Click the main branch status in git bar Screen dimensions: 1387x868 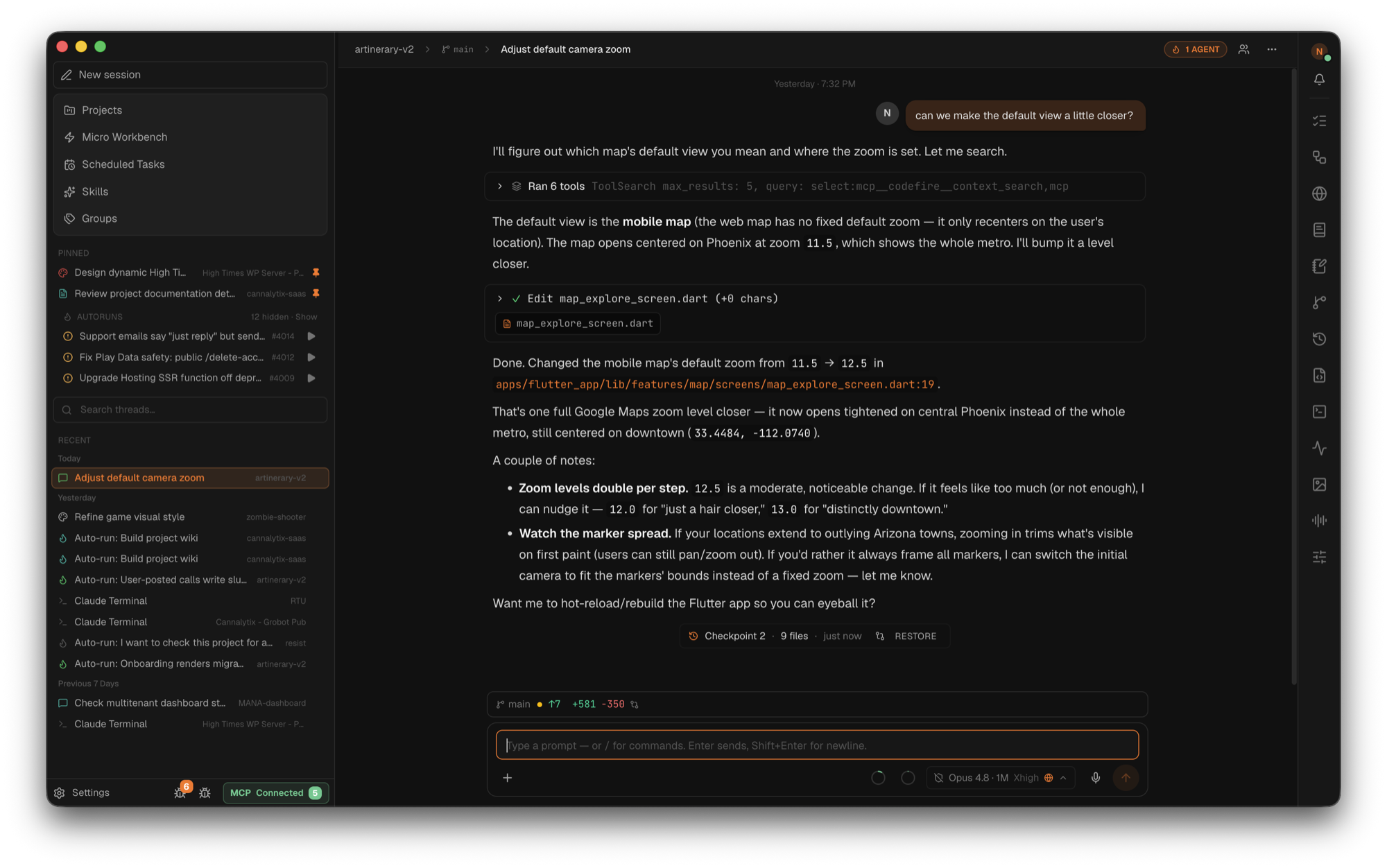(513, 704)
